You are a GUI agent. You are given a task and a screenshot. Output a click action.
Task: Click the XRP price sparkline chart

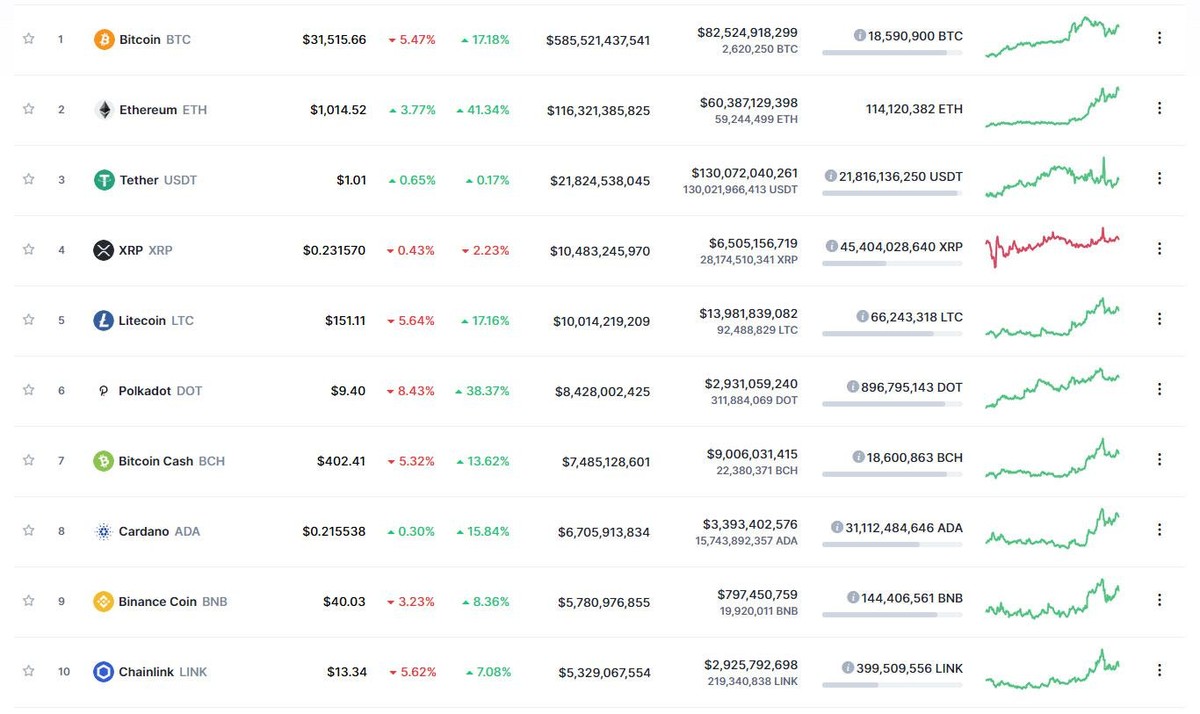pos(1050,248)
